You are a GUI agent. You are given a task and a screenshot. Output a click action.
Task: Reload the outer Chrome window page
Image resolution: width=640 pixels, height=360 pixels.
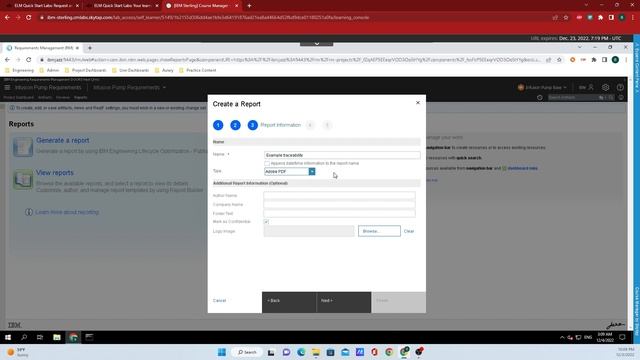point(29,18)
